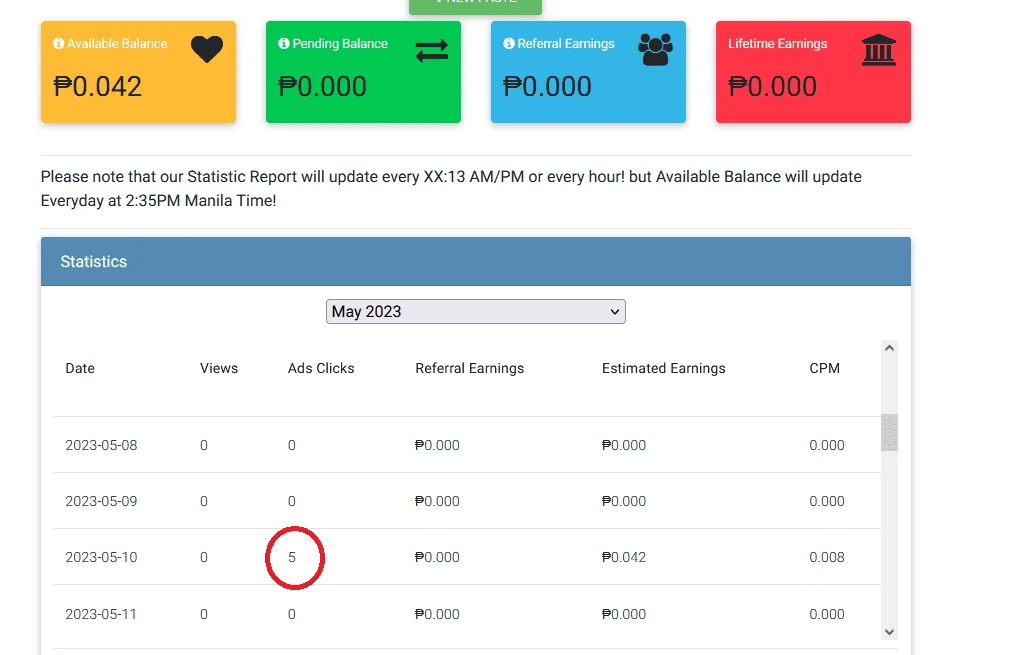The height and width of the screenshot is (655, 1014).
Task: Click the 0.008 CPM value for 2023-05-10
Action: click(826, 557)
